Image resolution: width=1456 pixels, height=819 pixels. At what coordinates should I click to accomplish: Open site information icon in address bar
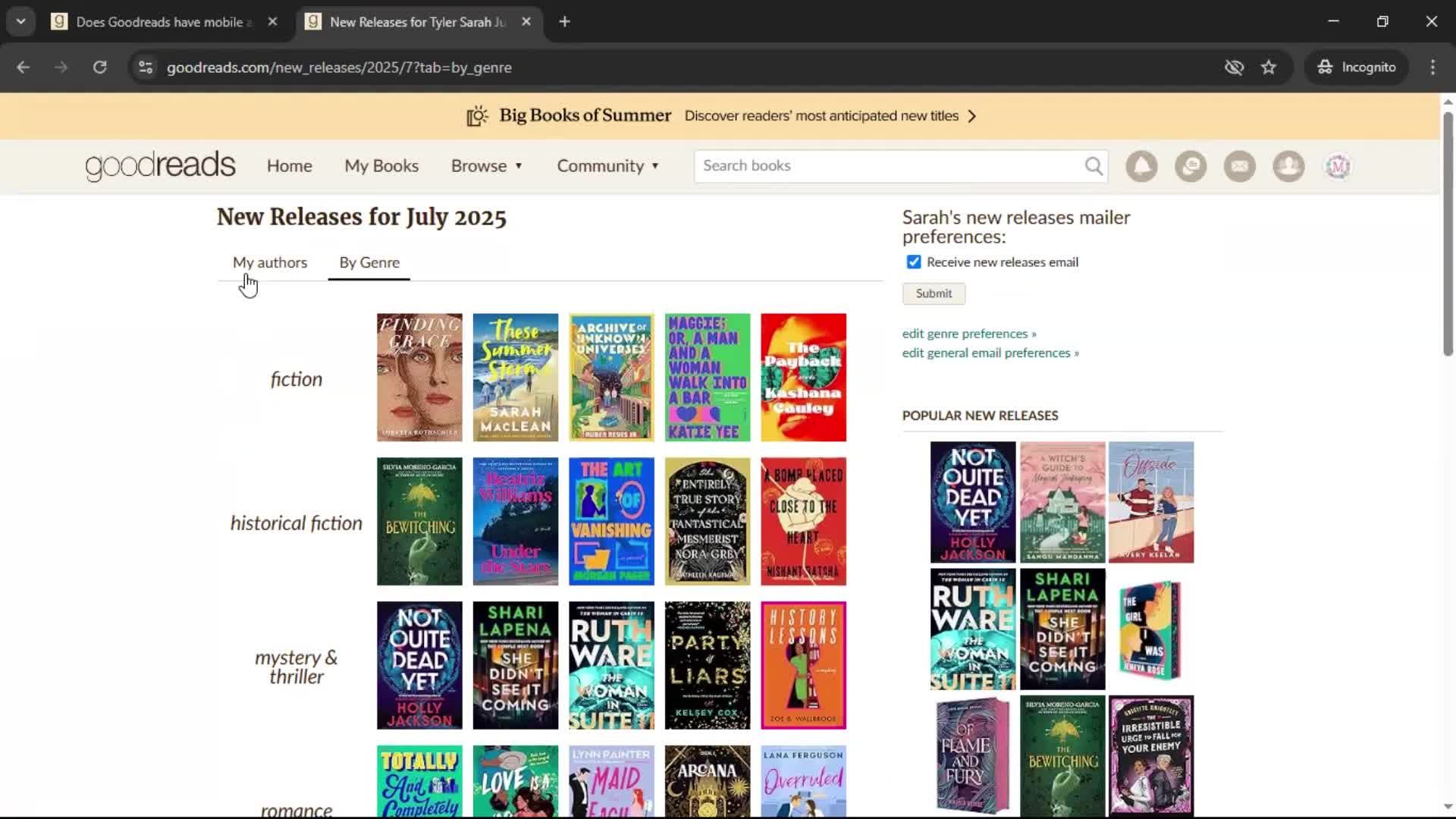(146, 67)
